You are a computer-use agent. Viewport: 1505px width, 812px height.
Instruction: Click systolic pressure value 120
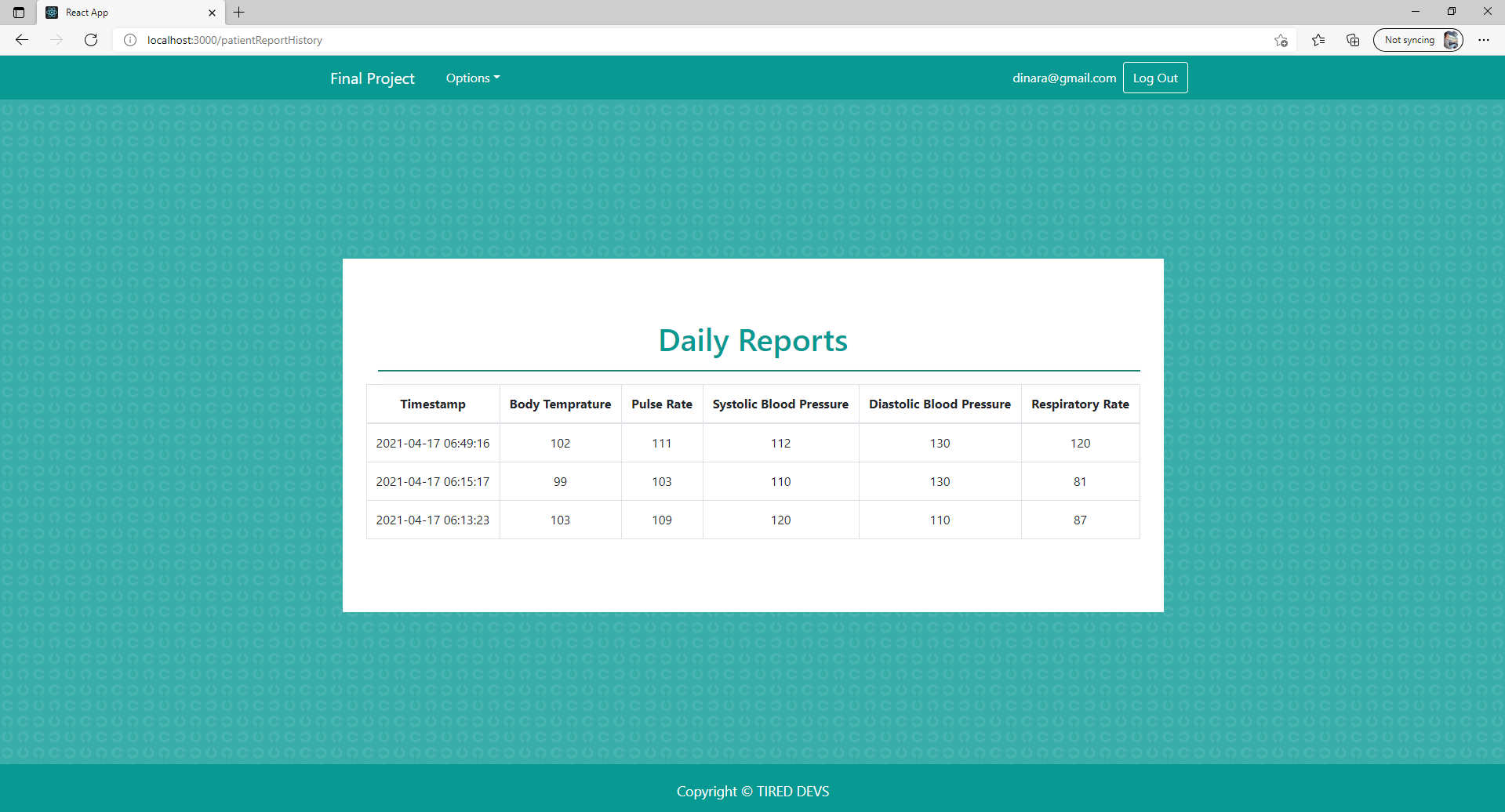coord(780,520)
